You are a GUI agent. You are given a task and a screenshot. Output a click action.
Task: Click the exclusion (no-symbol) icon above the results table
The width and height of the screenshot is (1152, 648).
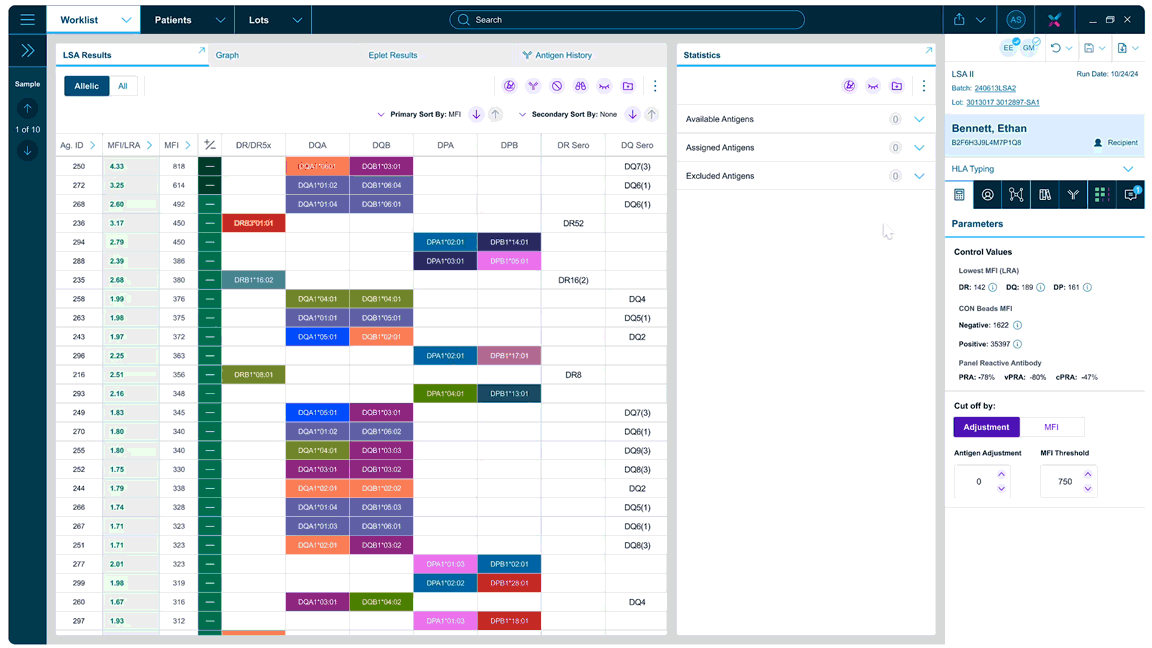click(558, 86)
